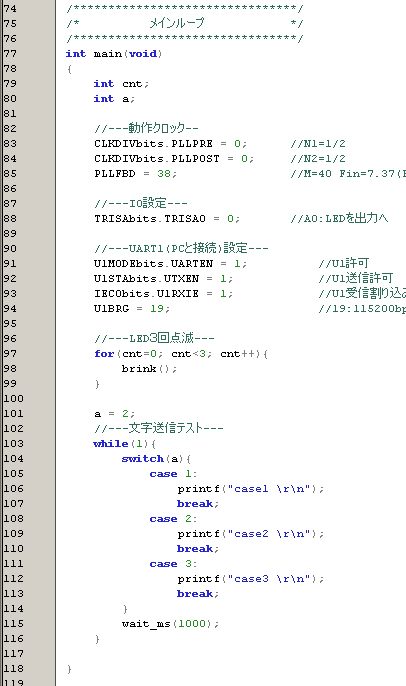The width and height of the screenshot is (406, 686).
Task: Click the printf "case3" line
Action: tap(251, 579)
